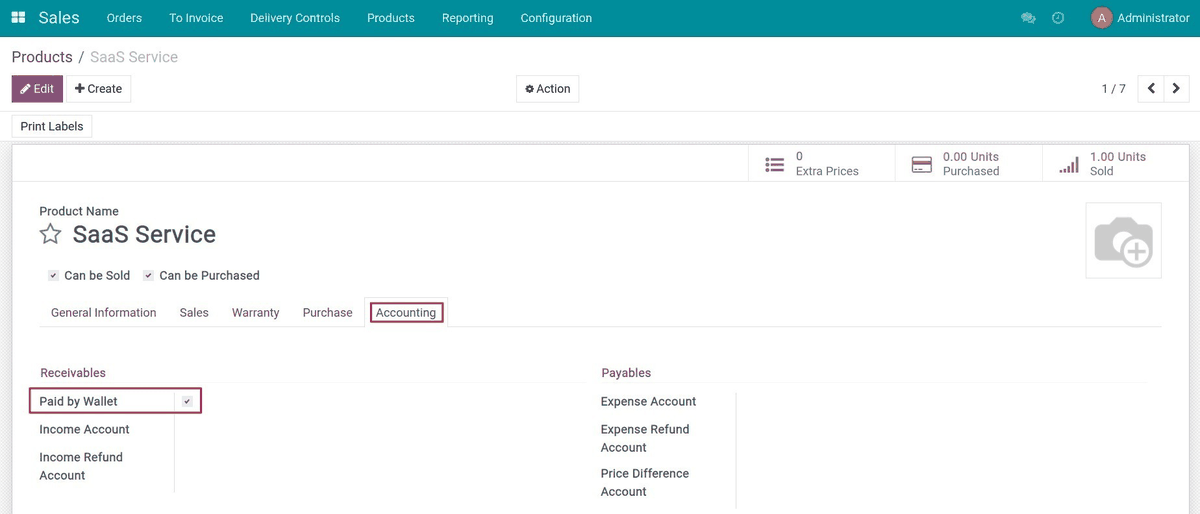Click the Print Labels button
The image size is (1200, 514).
[x=52, y=127]
